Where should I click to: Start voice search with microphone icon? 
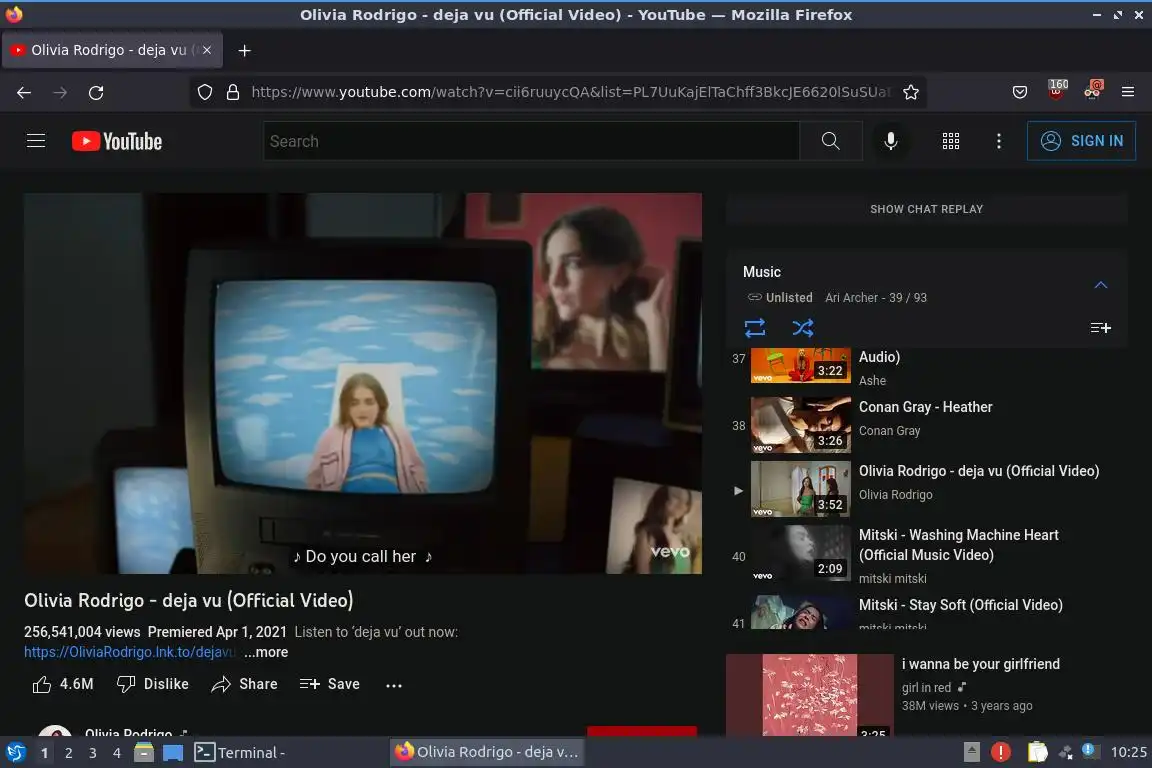[890, 141]
